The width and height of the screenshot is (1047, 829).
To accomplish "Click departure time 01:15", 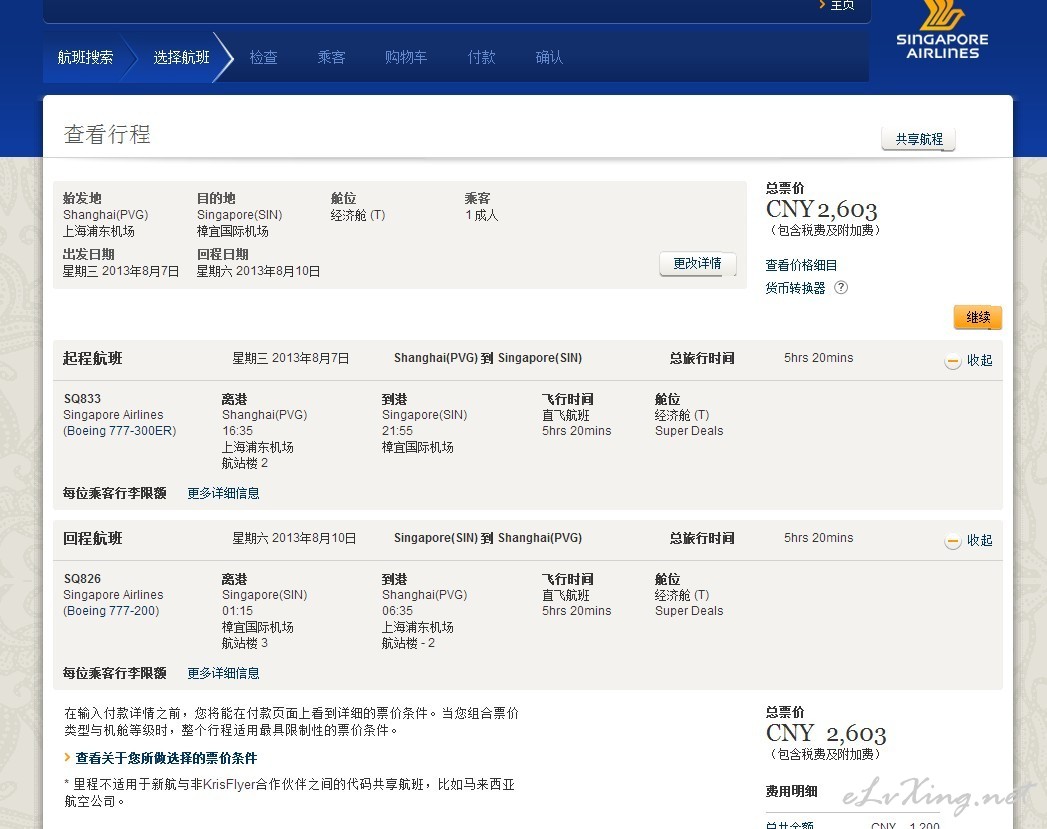I will (x=238, y=611).
